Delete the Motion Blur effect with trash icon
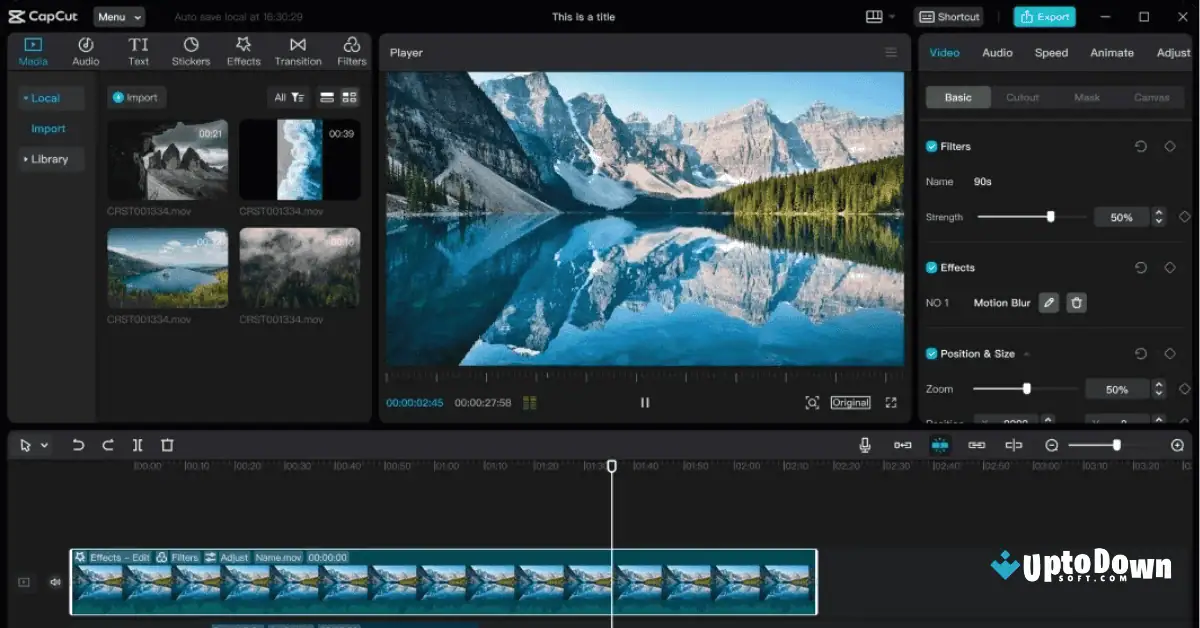1200x628 pixels. pos(1076,302)
